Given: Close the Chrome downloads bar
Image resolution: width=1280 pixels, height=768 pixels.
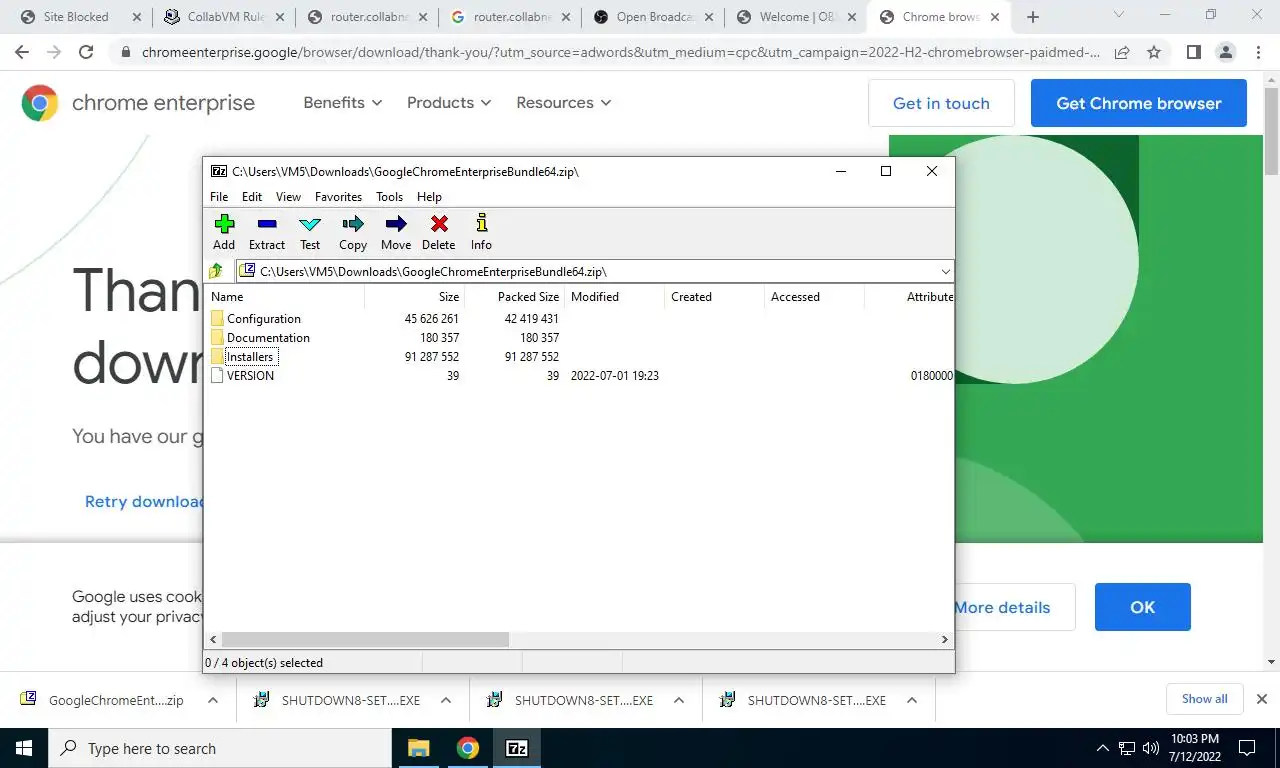Looking at the screenshot, I should coord(1262,699).
